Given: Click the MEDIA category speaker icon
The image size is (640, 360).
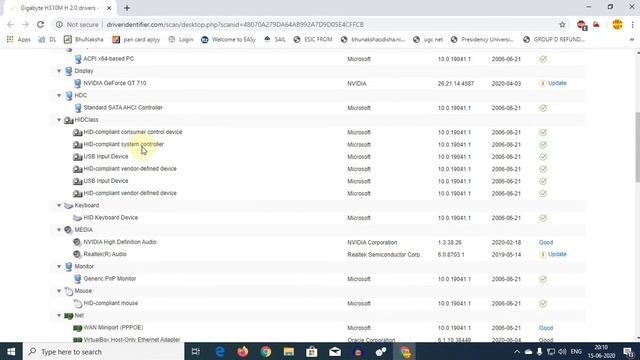Looking at the screenshot, I should [68, 230].
